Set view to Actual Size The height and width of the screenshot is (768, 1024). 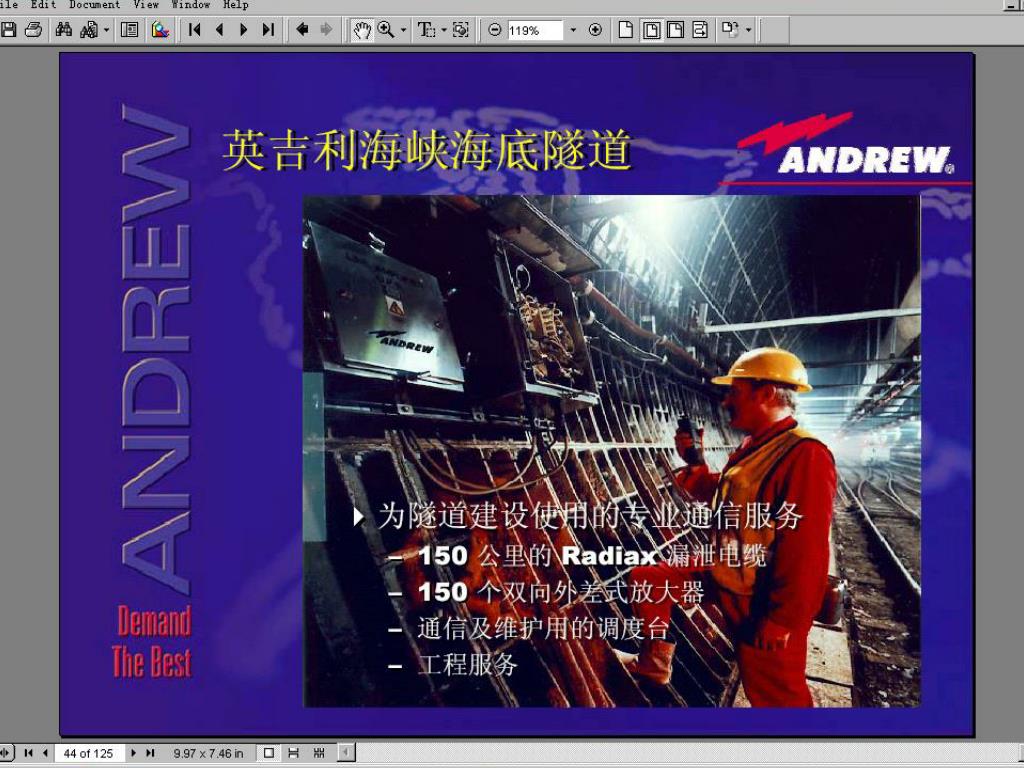(x=626, y=30)
